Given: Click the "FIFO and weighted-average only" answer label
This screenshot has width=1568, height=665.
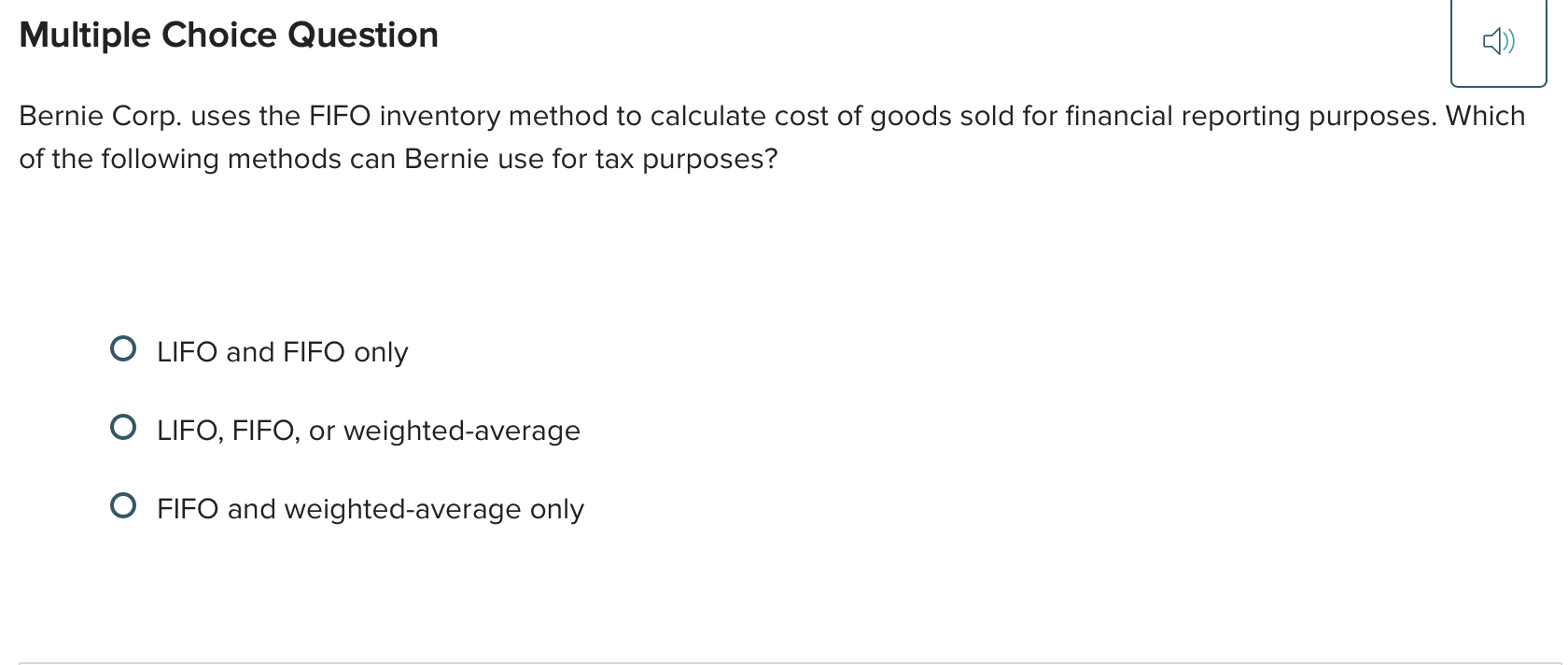Looking at the screenshot, I should [370, 509].
